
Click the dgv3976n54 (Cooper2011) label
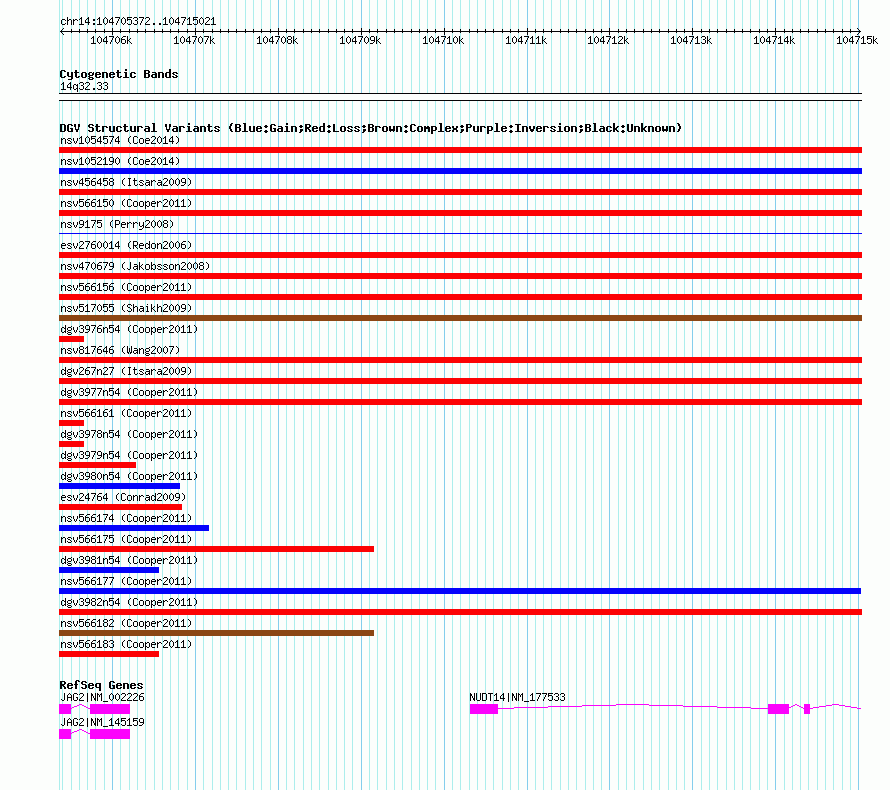(129, 329)
